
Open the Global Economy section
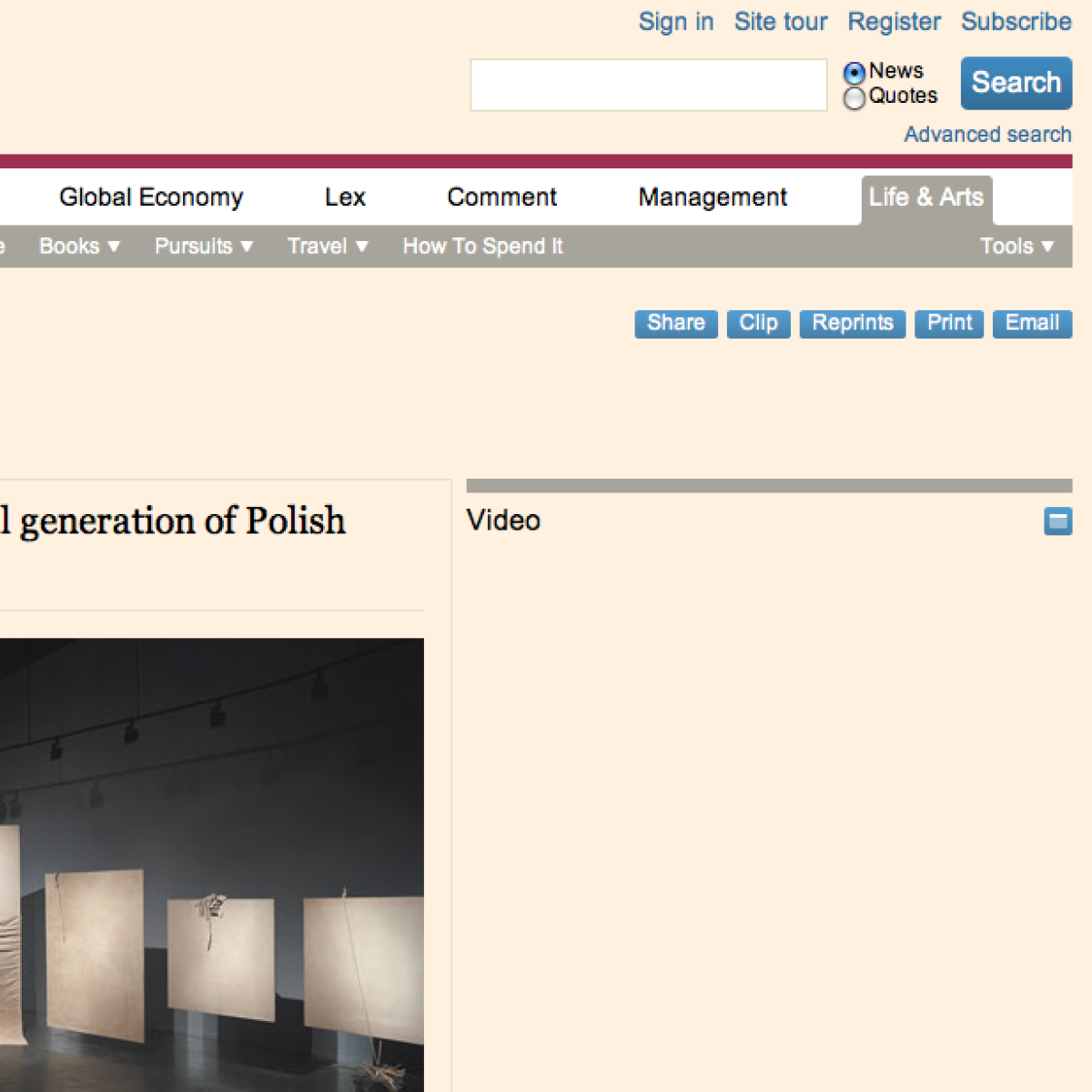click(x=151, y=197)
